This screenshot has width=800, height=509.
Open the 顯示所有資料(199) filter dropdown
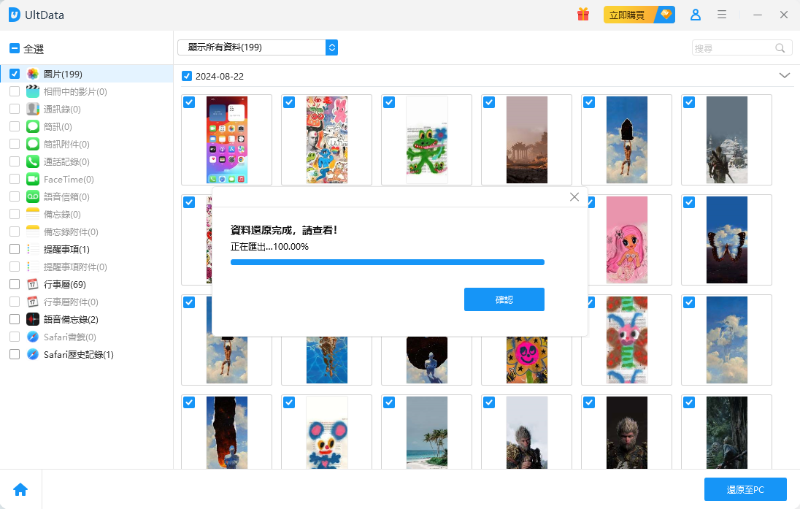click(x=258, y=47)
